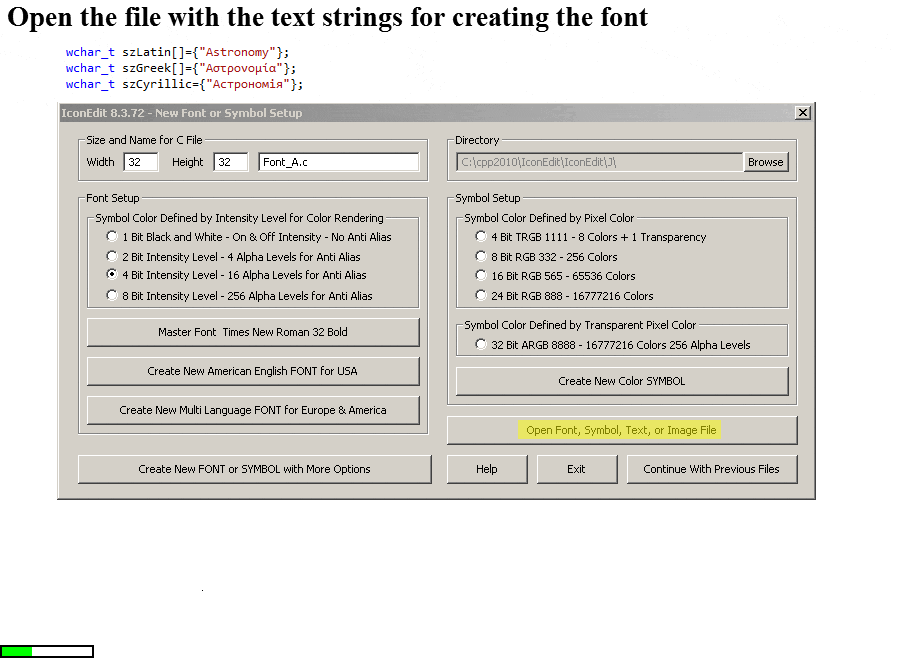Click the Width input field
This screenshot has height=658, width=898.
click(x=141, y=162)
